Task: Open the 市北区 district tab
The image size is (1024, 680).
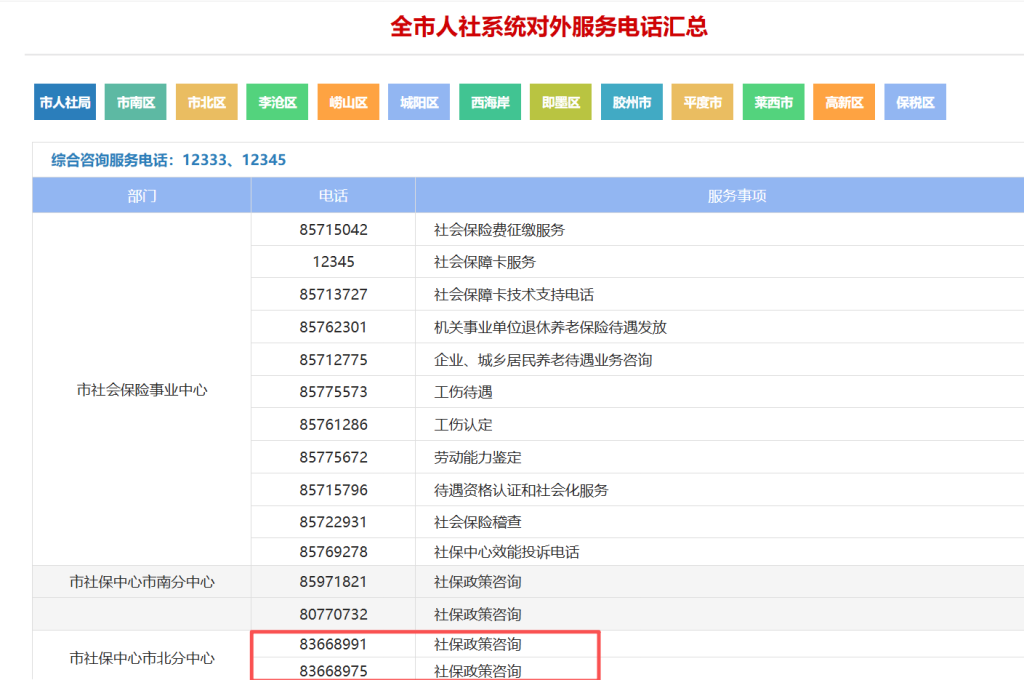Action: coord(207,102)
